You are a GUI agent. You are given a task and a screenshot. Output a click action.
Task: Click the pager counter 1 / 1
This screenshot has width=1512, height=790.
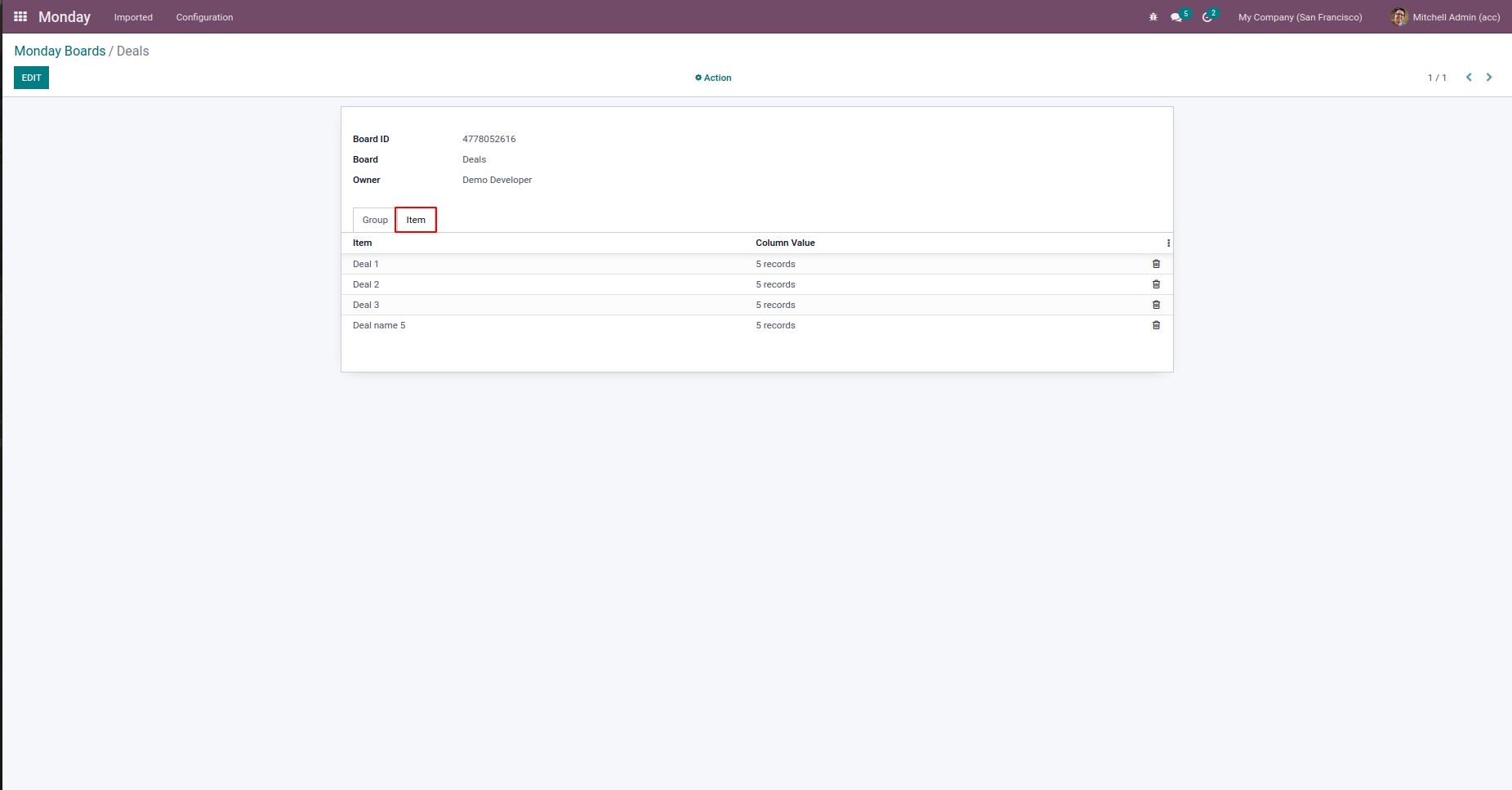(x=1437, y=78)
